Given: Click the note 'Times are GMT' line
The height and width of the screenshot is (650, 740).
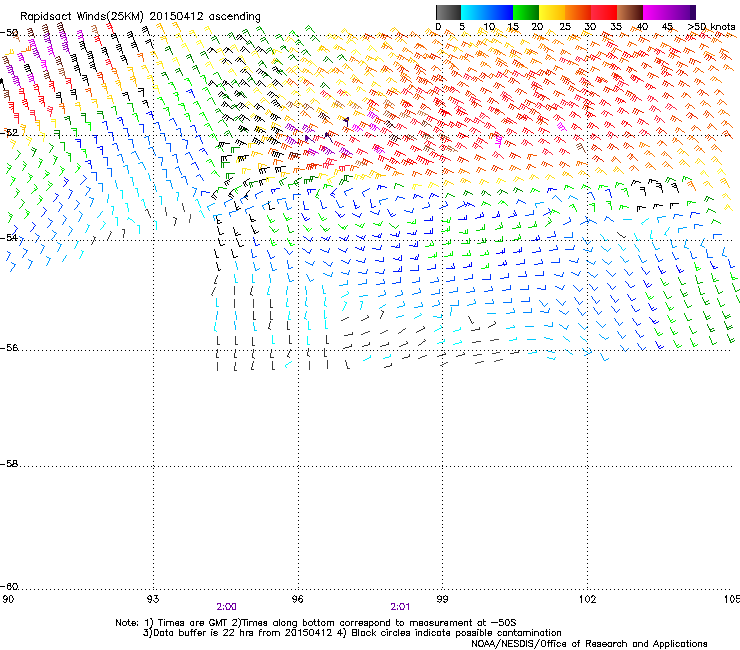Looking at the screenshot, I should click(x=316, y=623).
